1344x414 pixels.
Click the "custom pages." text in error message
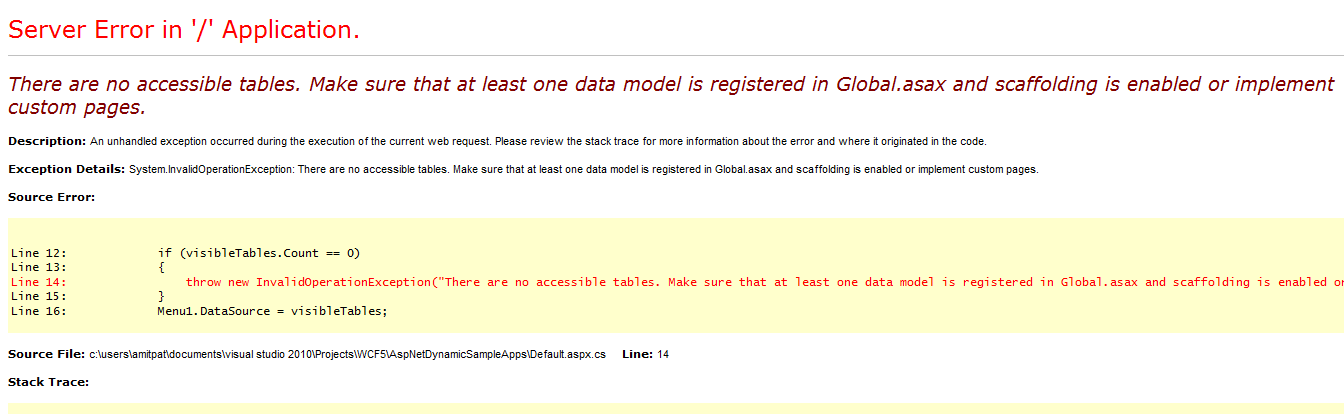(77, 108)
